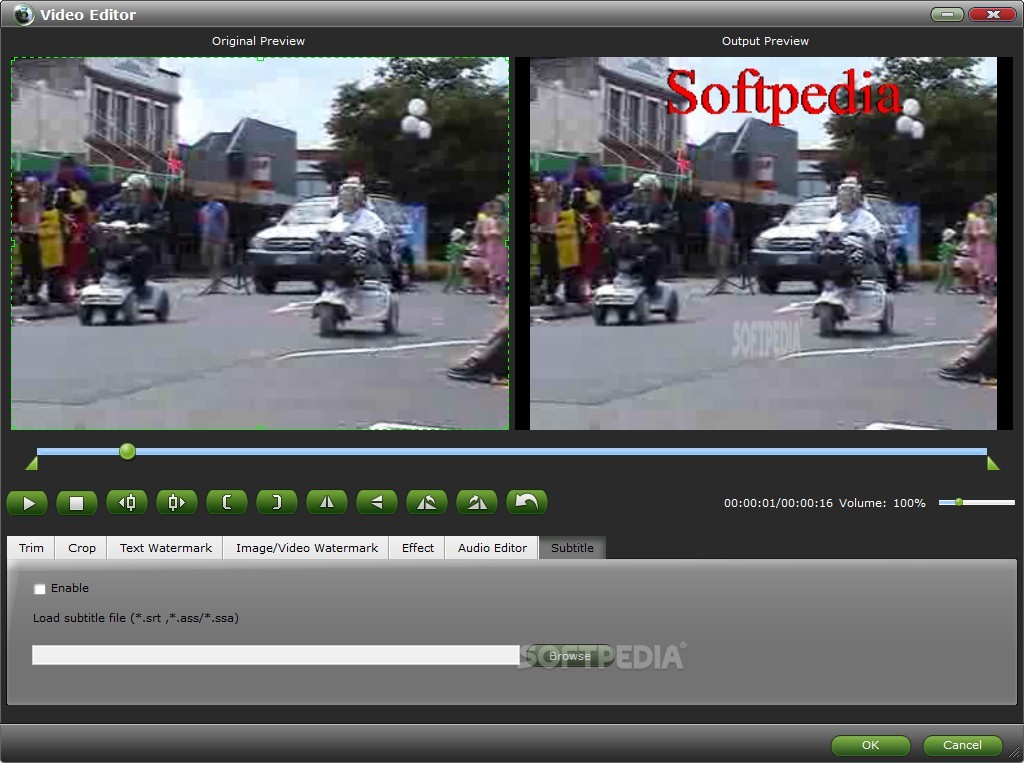Select the Image/Video Watermark tab
Viewport: 1024px width, 763px height.
[306, 548]
